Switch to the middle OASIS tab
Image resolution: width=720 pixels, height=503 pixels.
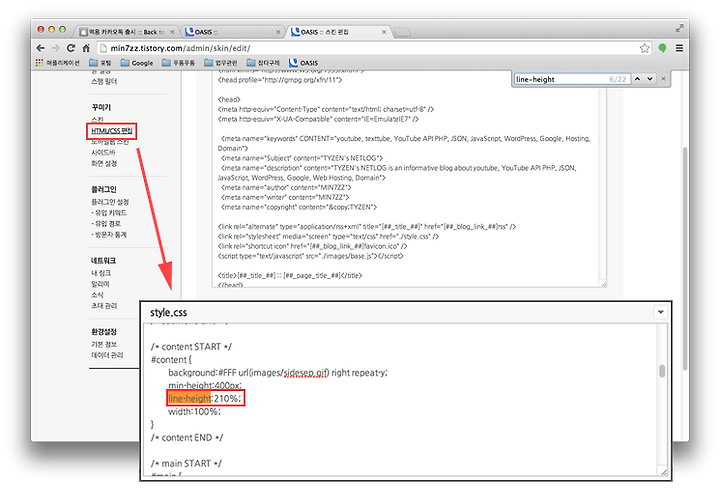click(x=232, y=32)
